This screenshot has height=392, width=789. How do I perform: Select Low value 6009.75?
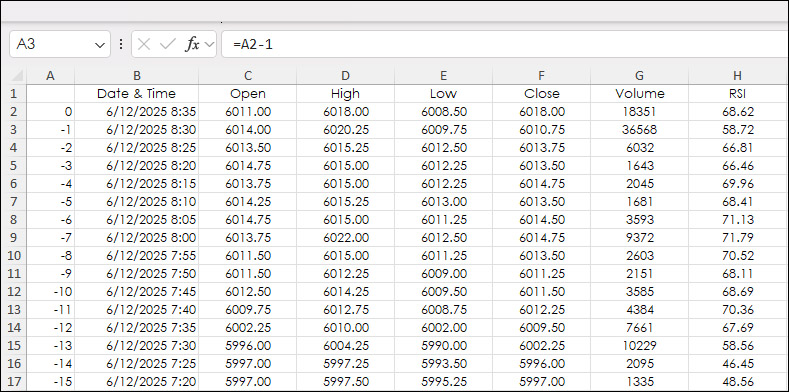[443, 130]
